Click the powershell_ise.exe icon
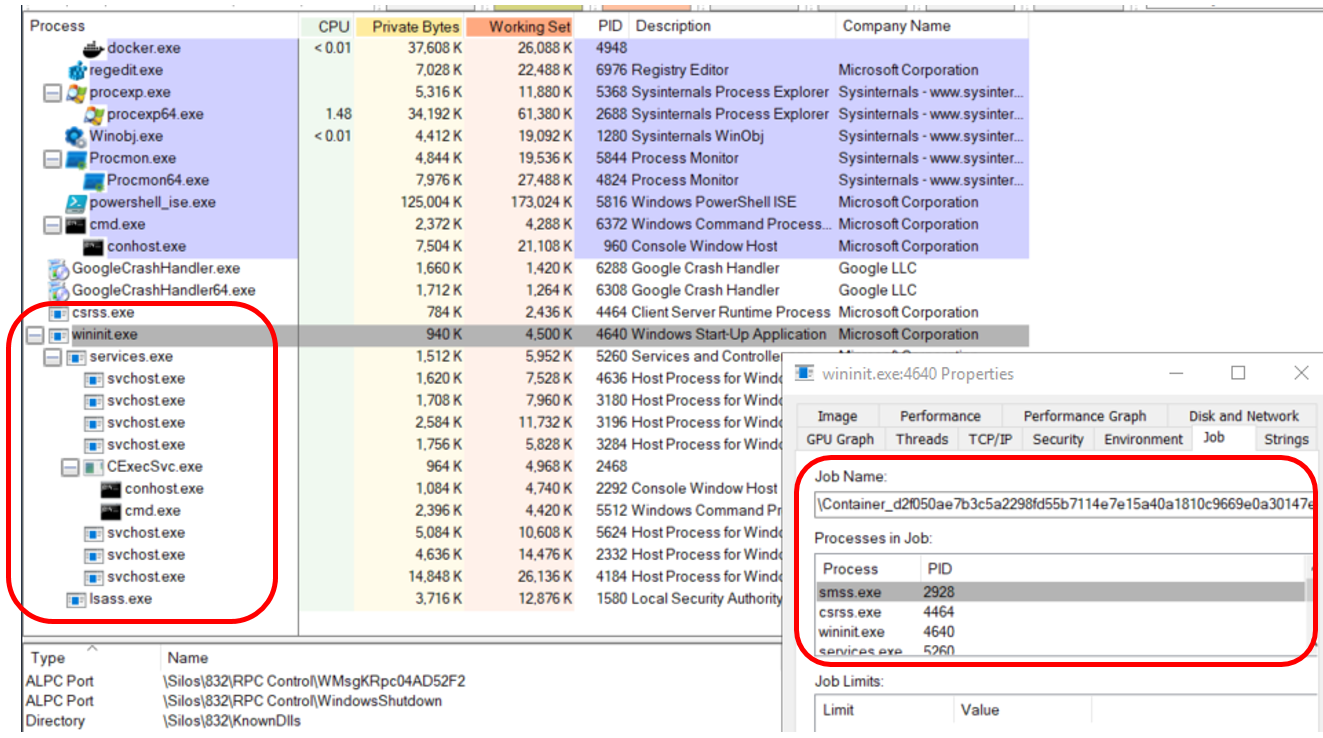The width and height of the screenshot is (1323, 738). point(76,202)
